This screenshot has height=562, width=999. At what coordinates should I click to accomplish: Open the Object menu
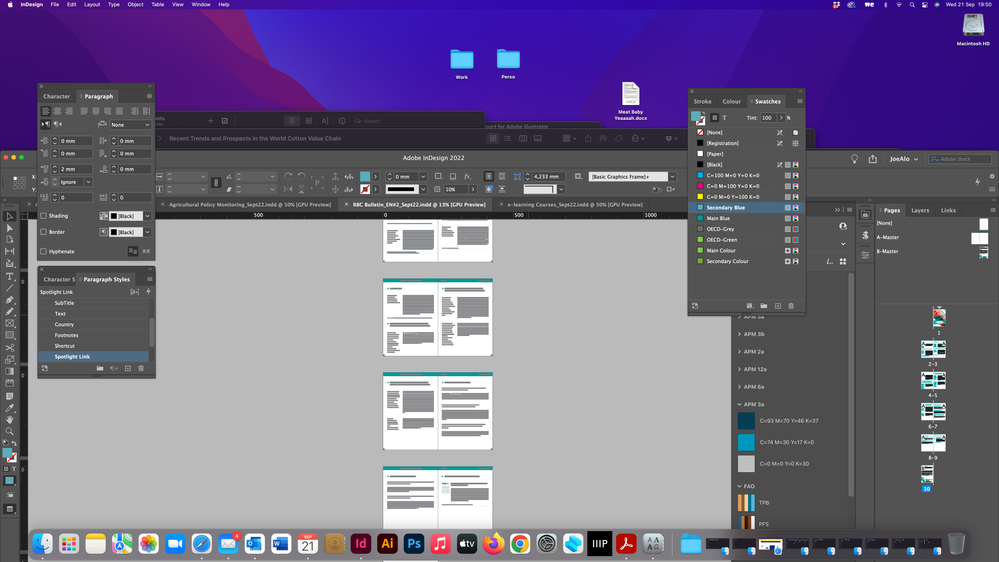(135, 4)
